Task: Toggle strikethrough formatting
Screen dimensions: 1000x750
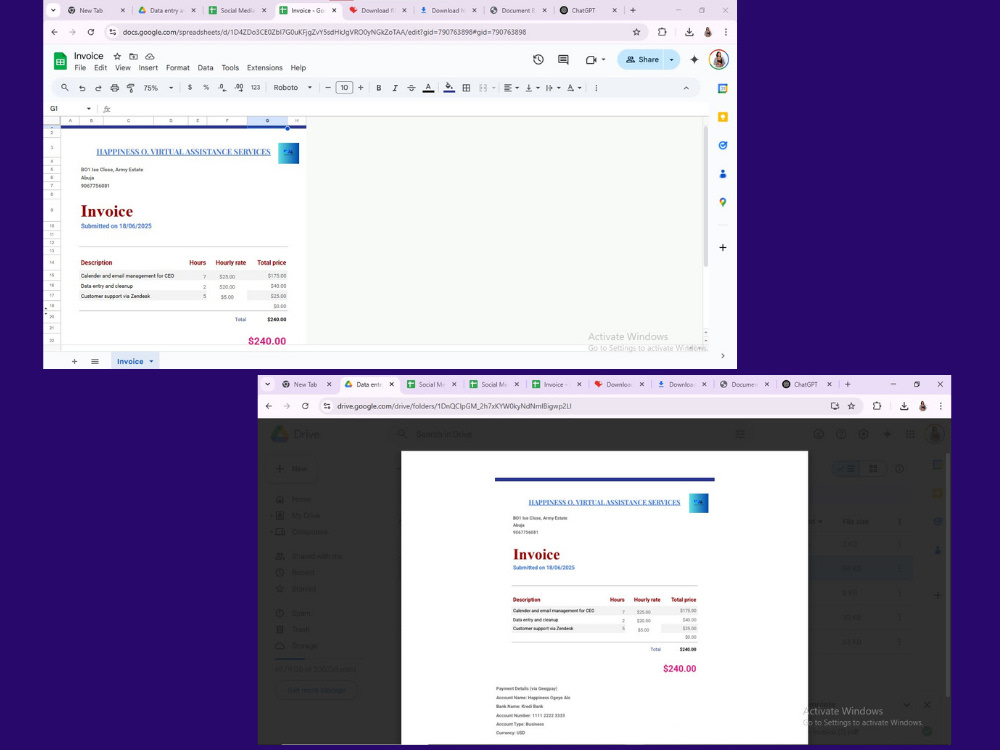Action: click(x=411, y=88)
